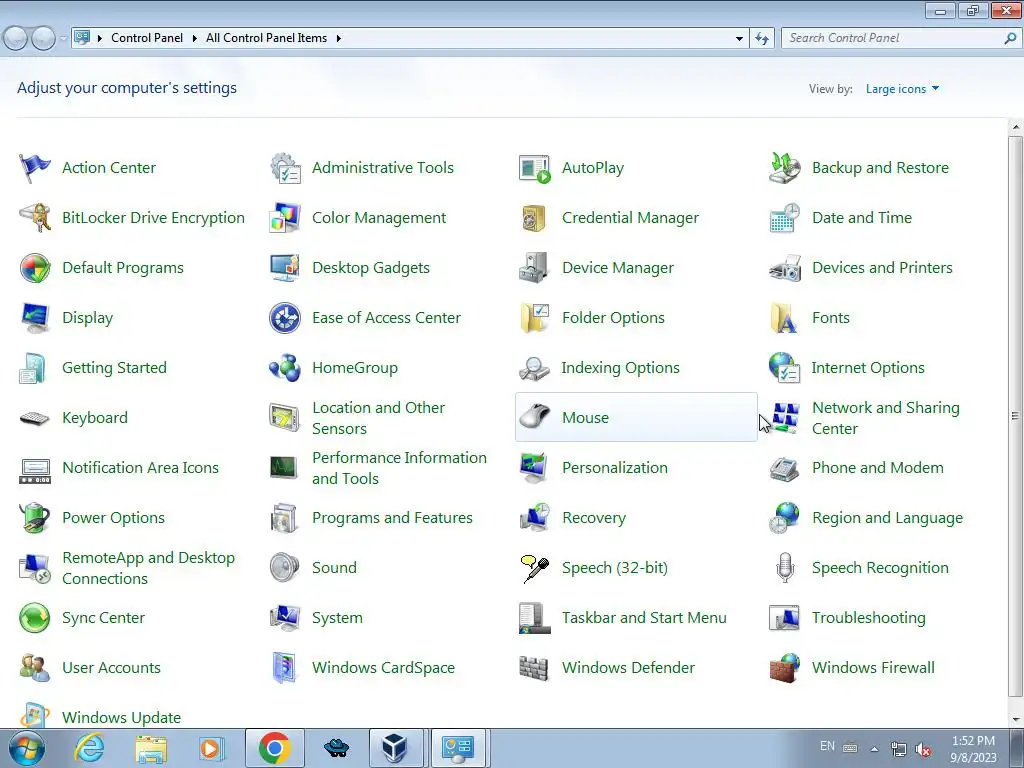Viewport: 1024px width, 768px height.
Task: Open Location and Other Sensors link
Action: [378, 418]
